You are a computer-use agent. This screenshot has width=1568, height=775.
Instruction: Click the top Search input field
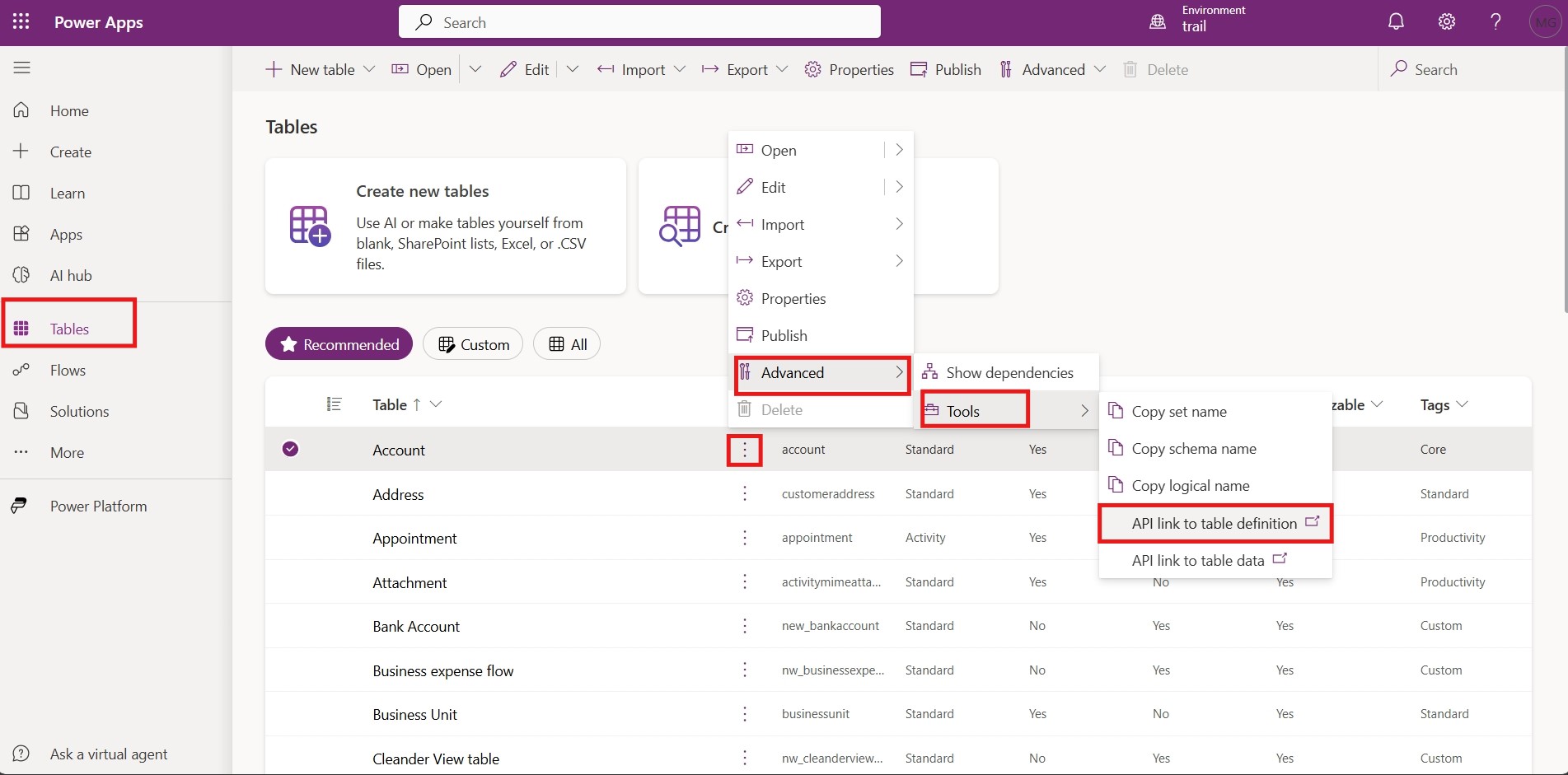639,22
